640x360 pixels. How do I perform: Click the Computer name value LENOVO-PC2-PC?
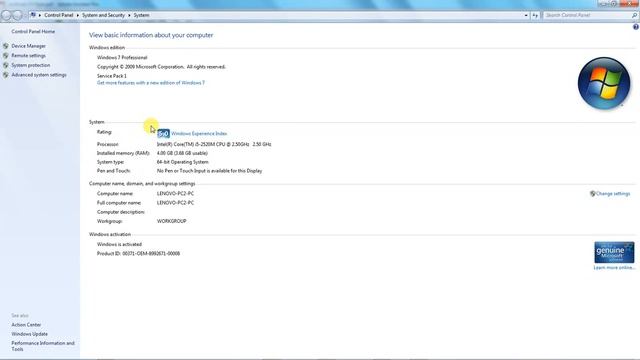175,194
